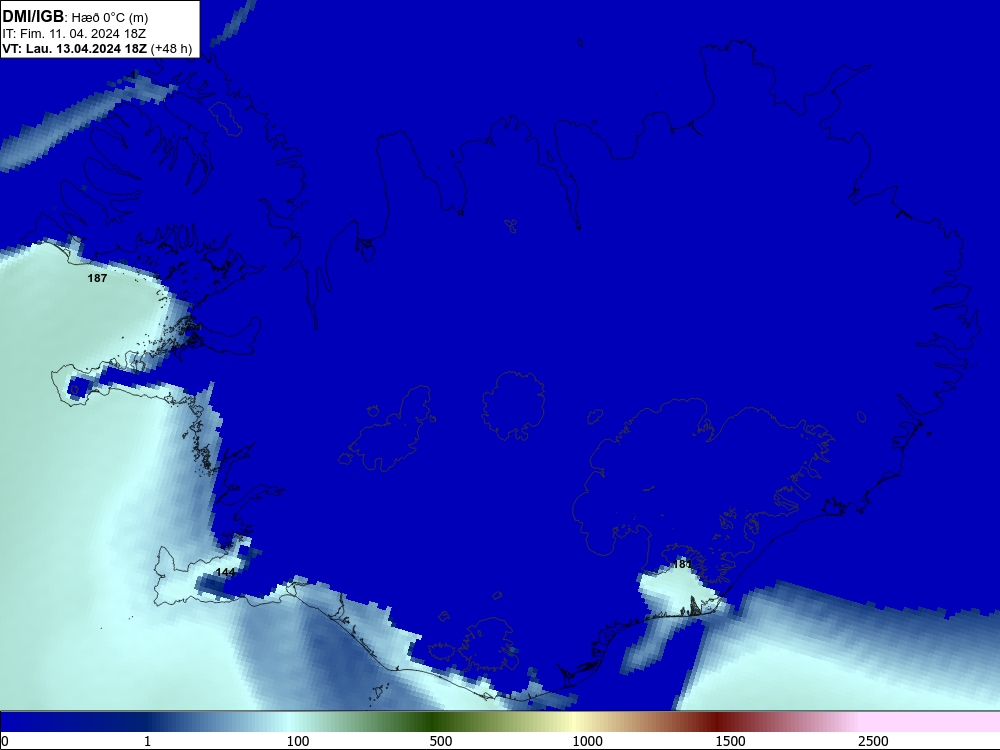Viewport: 1000px width, 750px height.
Task: Click the legend tick label 1500
Action: [x=730, y=741]
